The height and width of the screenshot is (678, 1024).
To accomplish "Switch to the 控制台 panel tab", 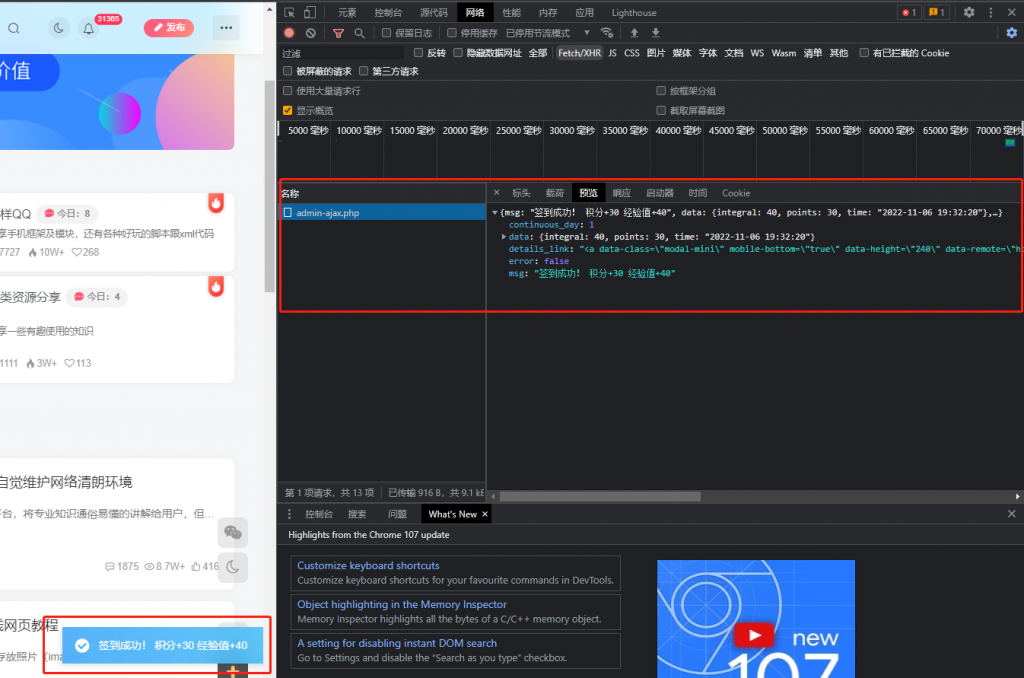I will tap(388, 13).
